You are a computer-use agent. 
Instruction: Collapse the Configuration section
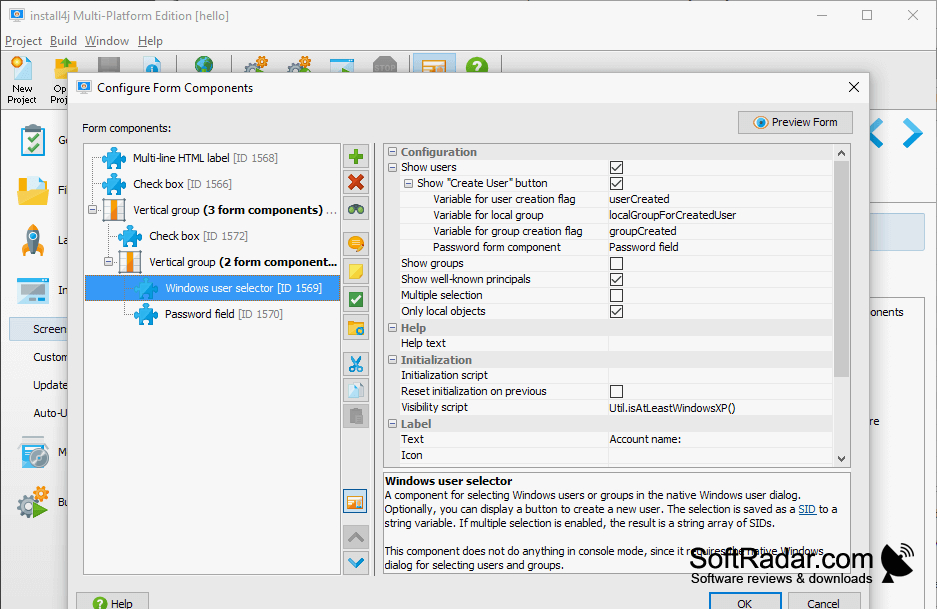(393, 152)
